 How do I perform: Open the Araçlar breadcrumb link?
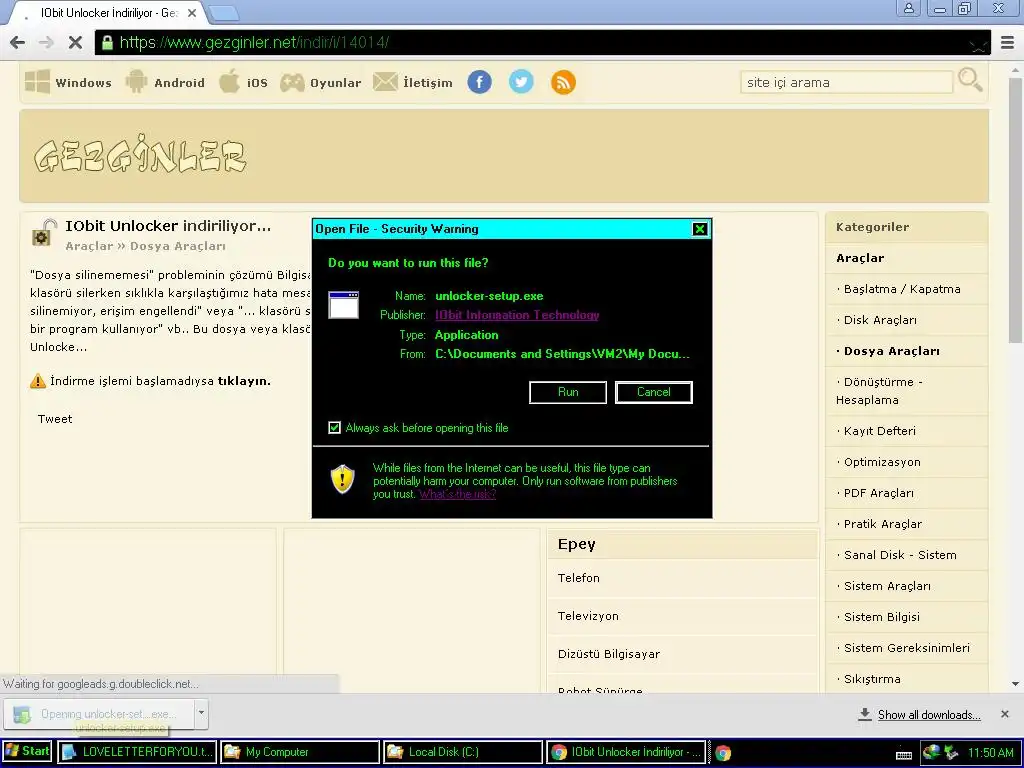coord(89,246)
